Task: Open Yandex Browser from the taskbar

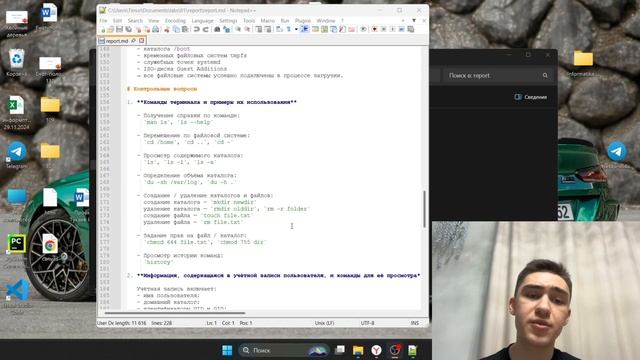Action: pos(376,350)
